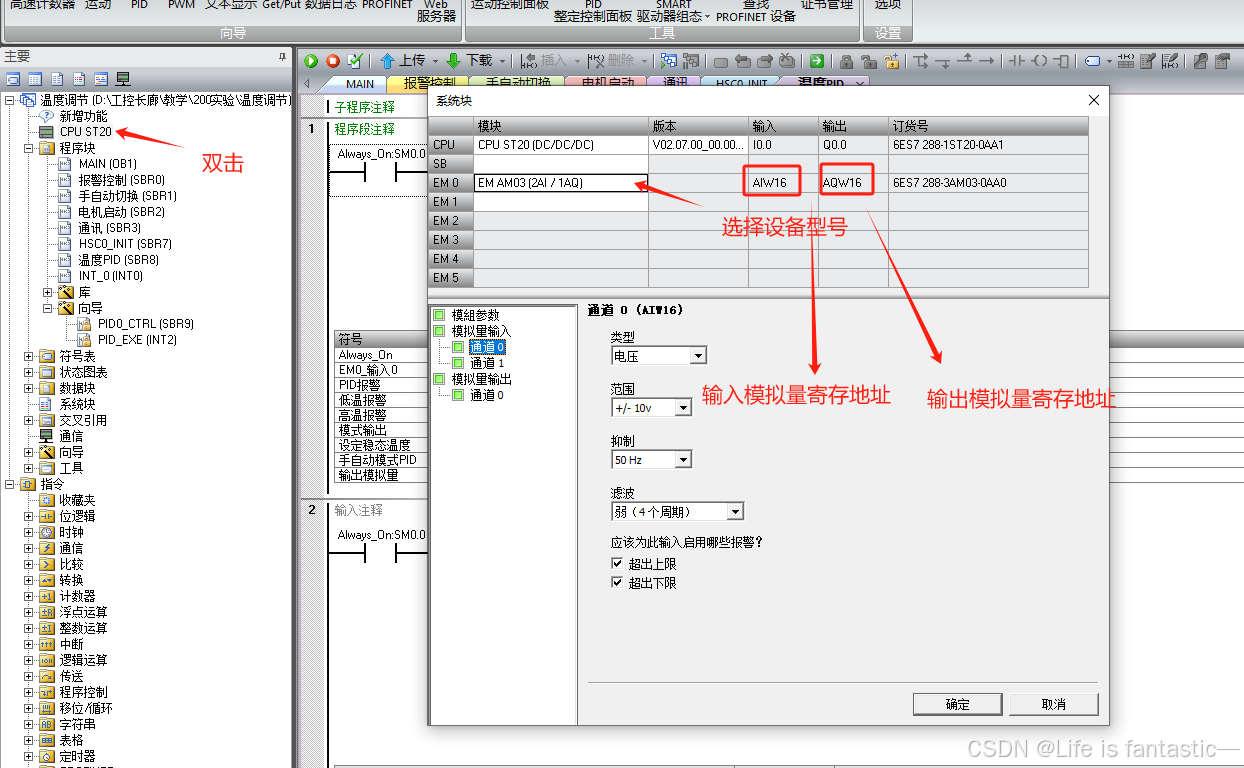Click the pin icon on 主要 panel
The image size is (1244, 768).
tap(282, 57)
